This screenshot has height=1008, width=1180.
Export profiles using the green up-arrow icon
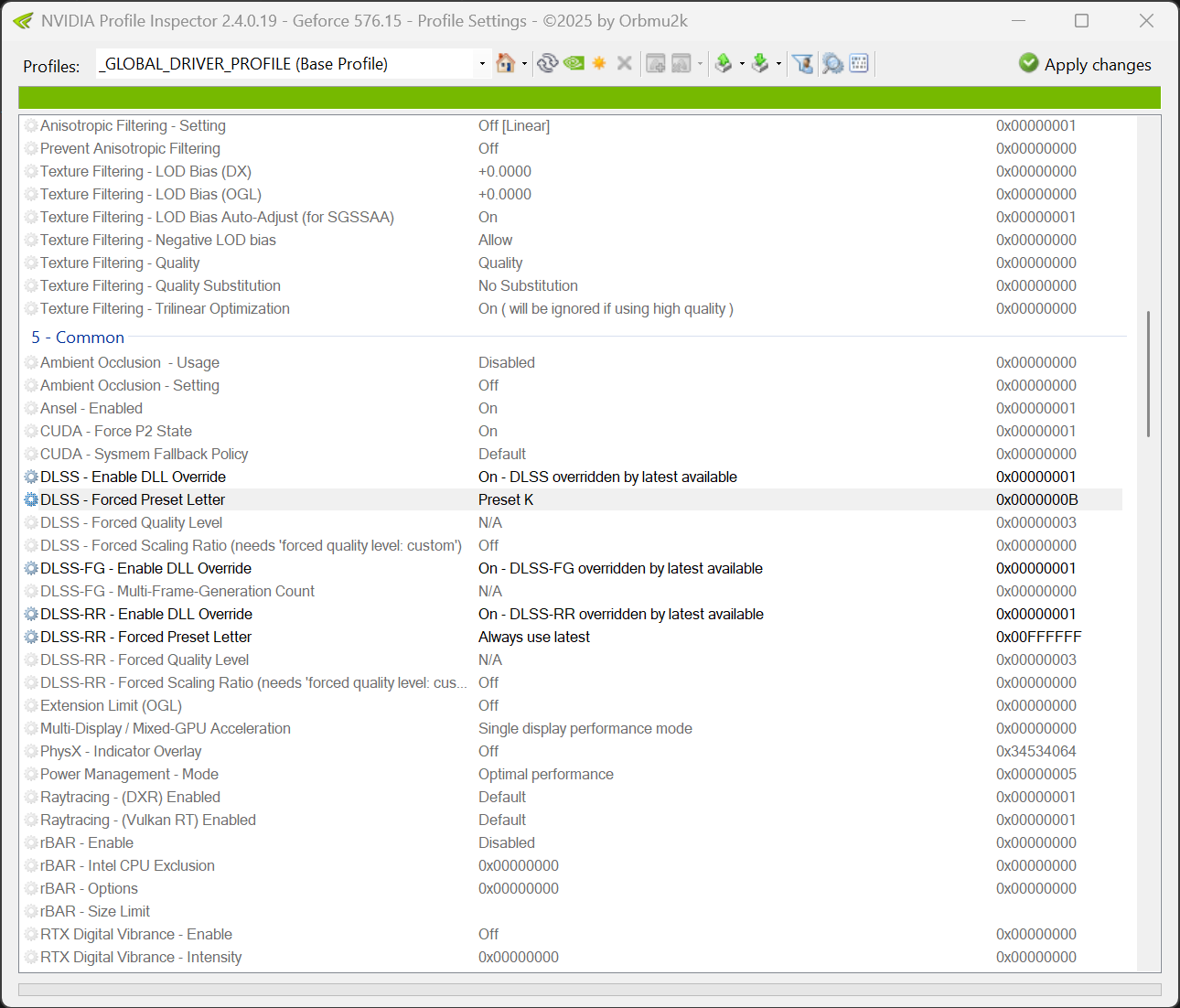point(724,63)
